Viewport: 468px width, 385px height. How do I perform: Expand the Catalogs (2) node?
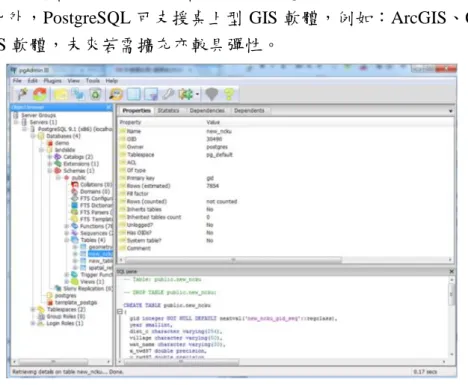tap(50, 157)
